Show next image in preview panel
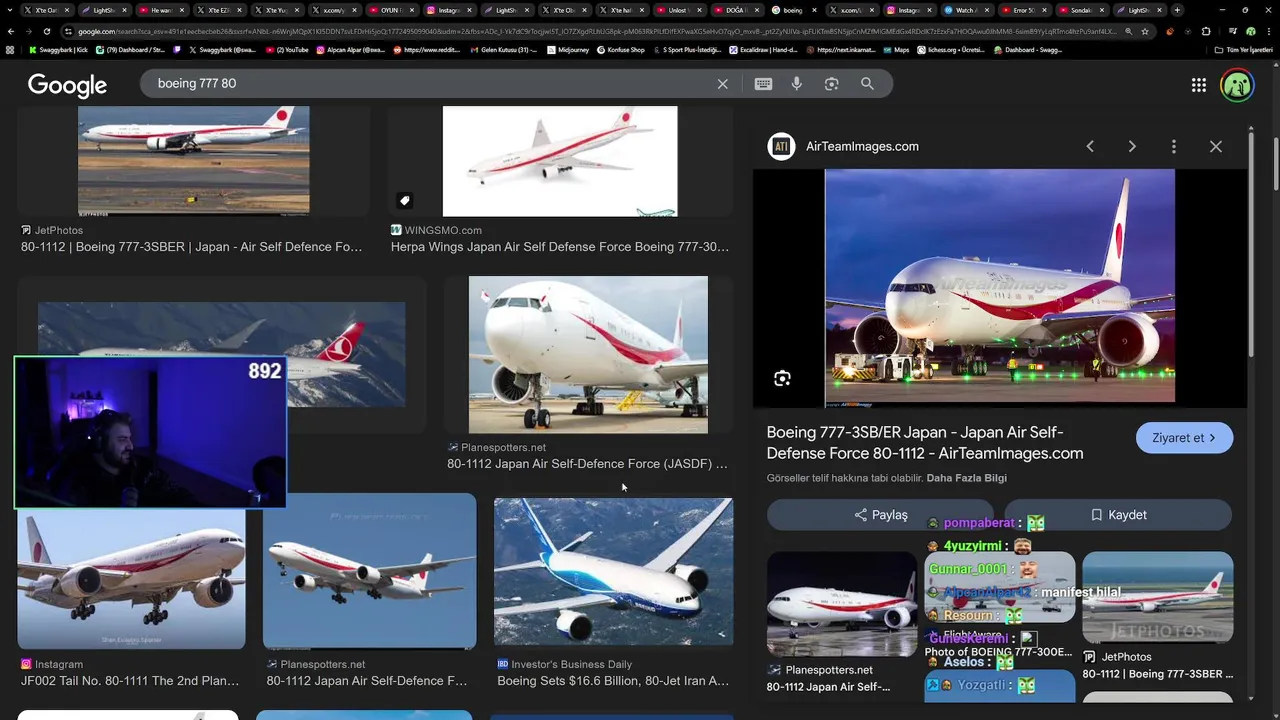This screenshot has width=1280, height=720. click(1132, 146)
